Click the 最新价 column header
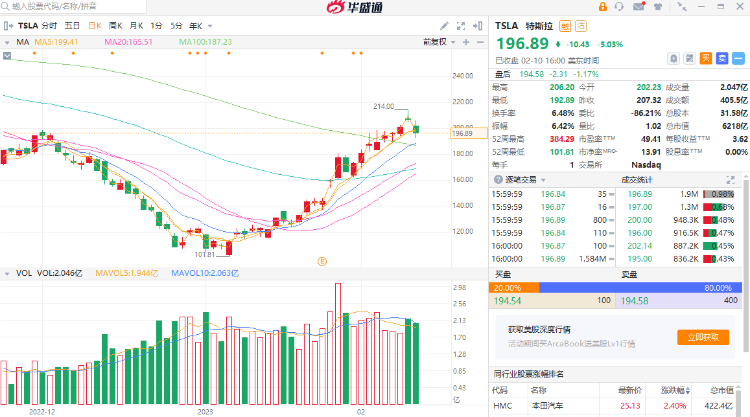 pos(629,391)
